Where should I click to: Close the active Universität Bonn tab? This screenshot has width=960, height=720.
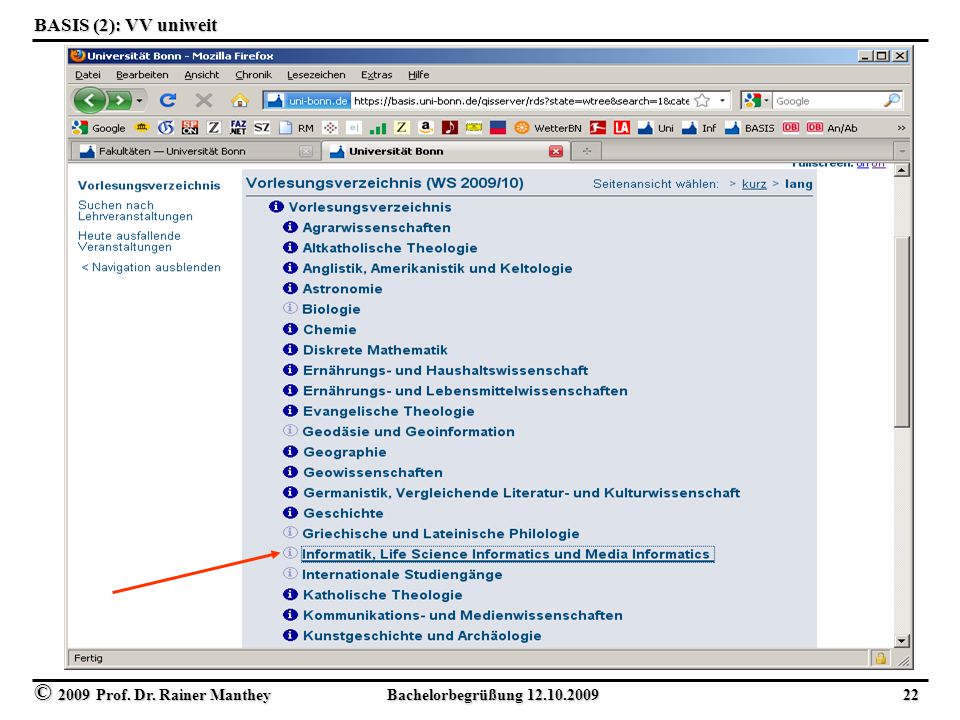pyautogui.click(x=556, y=151)
